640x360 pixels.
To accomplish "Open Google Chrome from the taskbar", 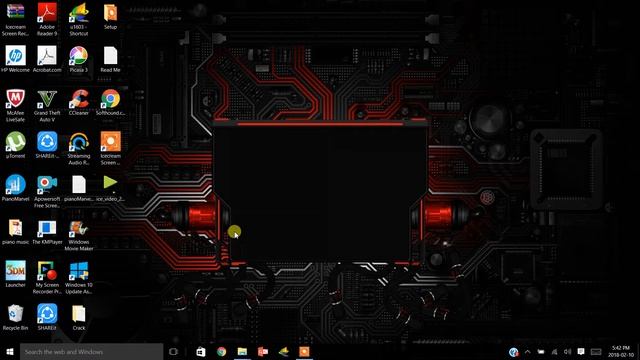I will coord(222,351).
